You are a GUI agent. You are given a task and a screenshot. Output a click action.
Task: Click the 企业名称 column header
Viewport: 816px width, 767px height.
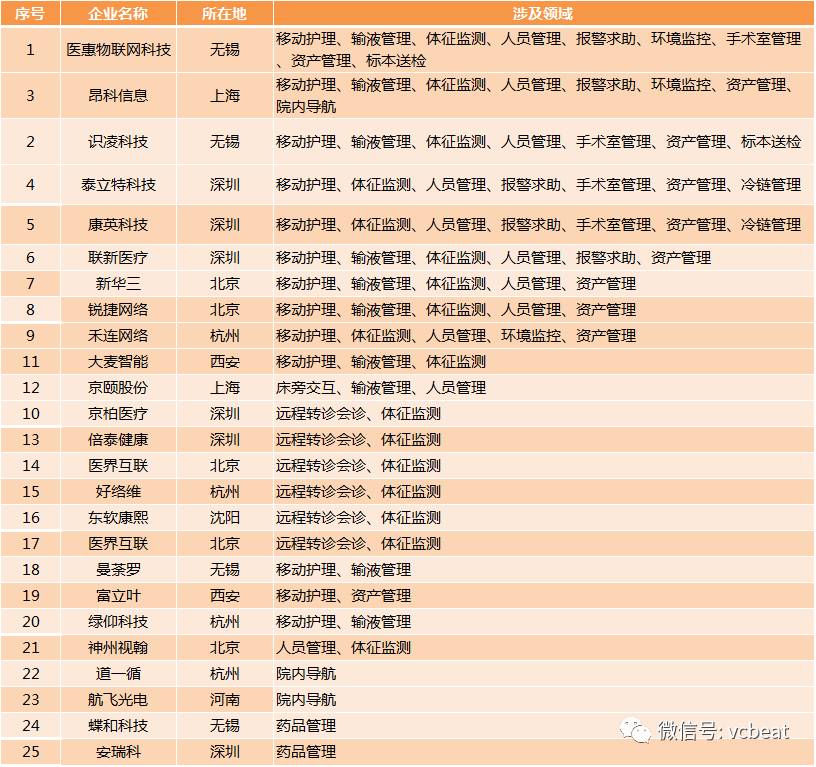(x=118, y=13)
